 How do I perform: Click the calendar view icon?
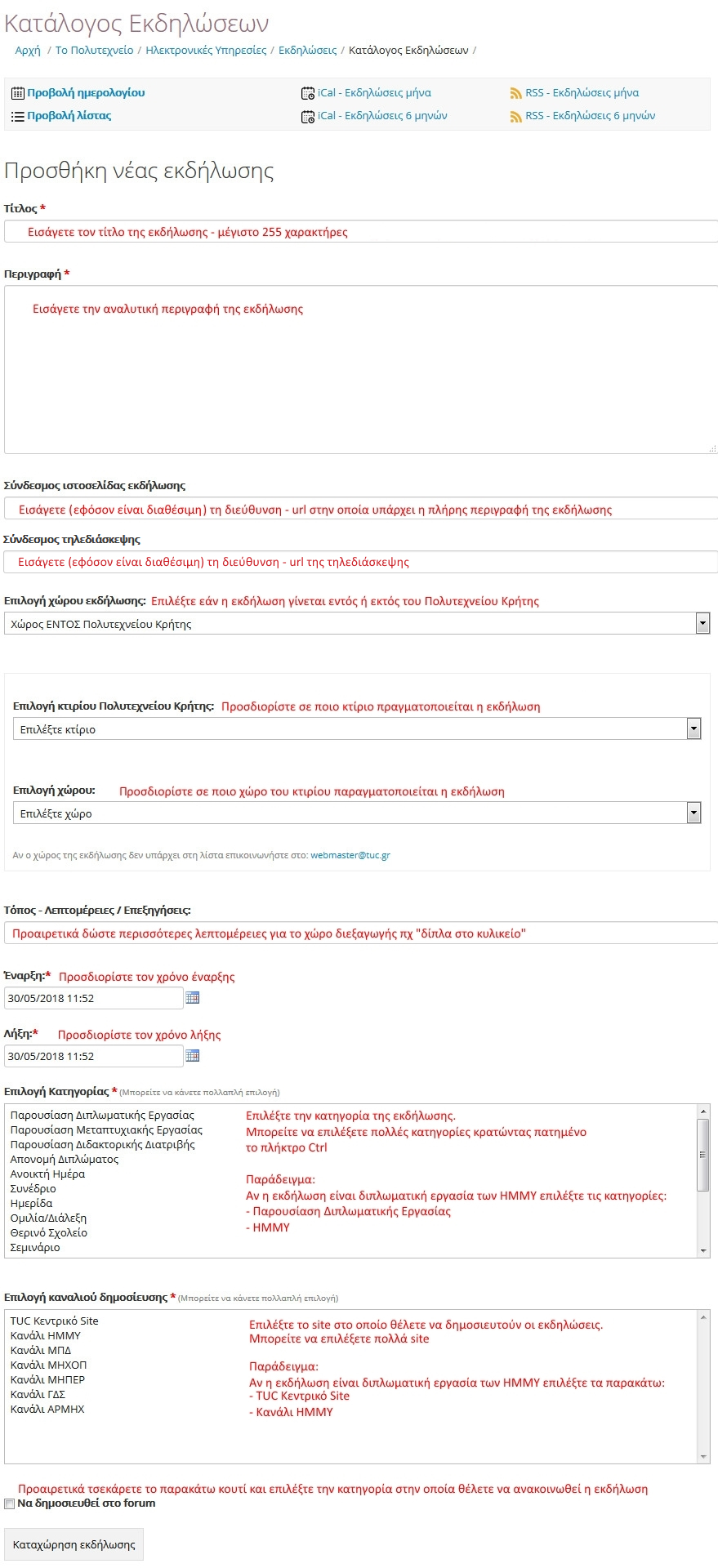[17, 93]
